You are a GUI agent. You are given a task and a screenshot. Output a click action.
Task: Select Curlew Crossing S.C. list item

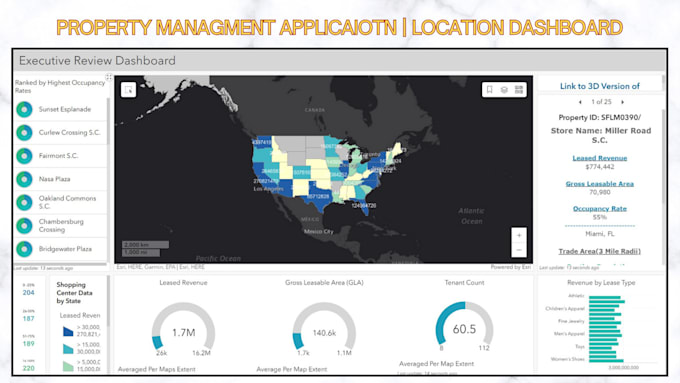(x=60, y=133)
